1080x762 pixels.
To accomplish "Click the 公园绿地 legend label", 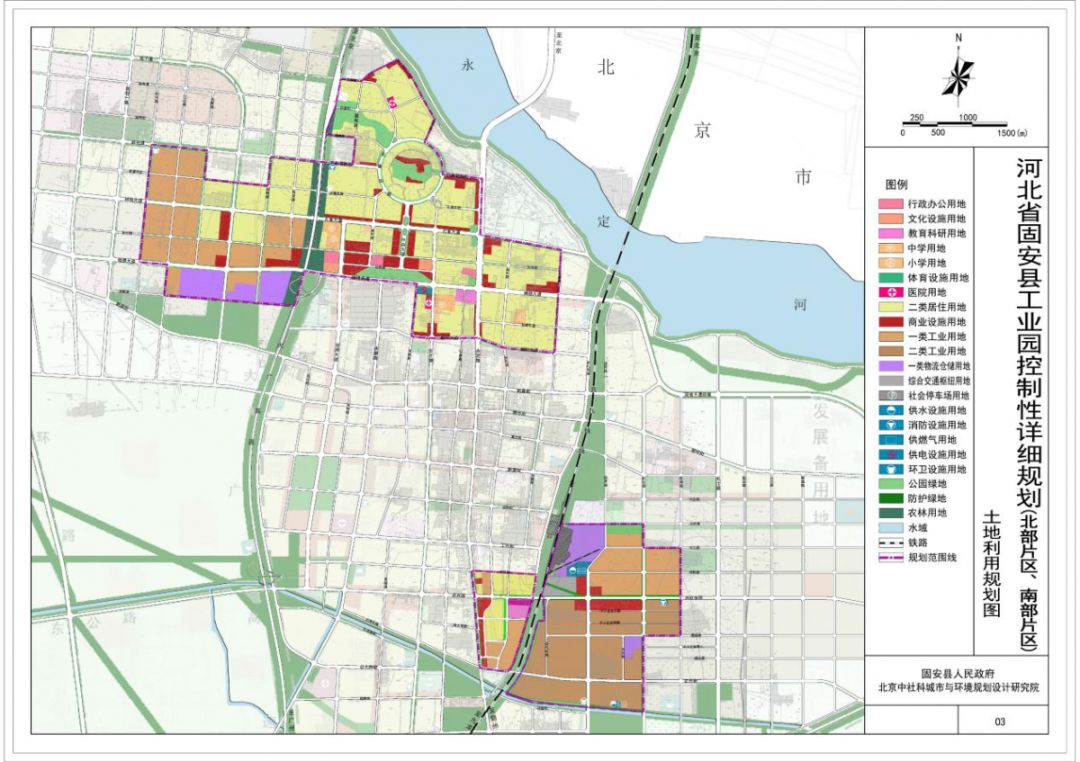I will click(x=927, y=484).
